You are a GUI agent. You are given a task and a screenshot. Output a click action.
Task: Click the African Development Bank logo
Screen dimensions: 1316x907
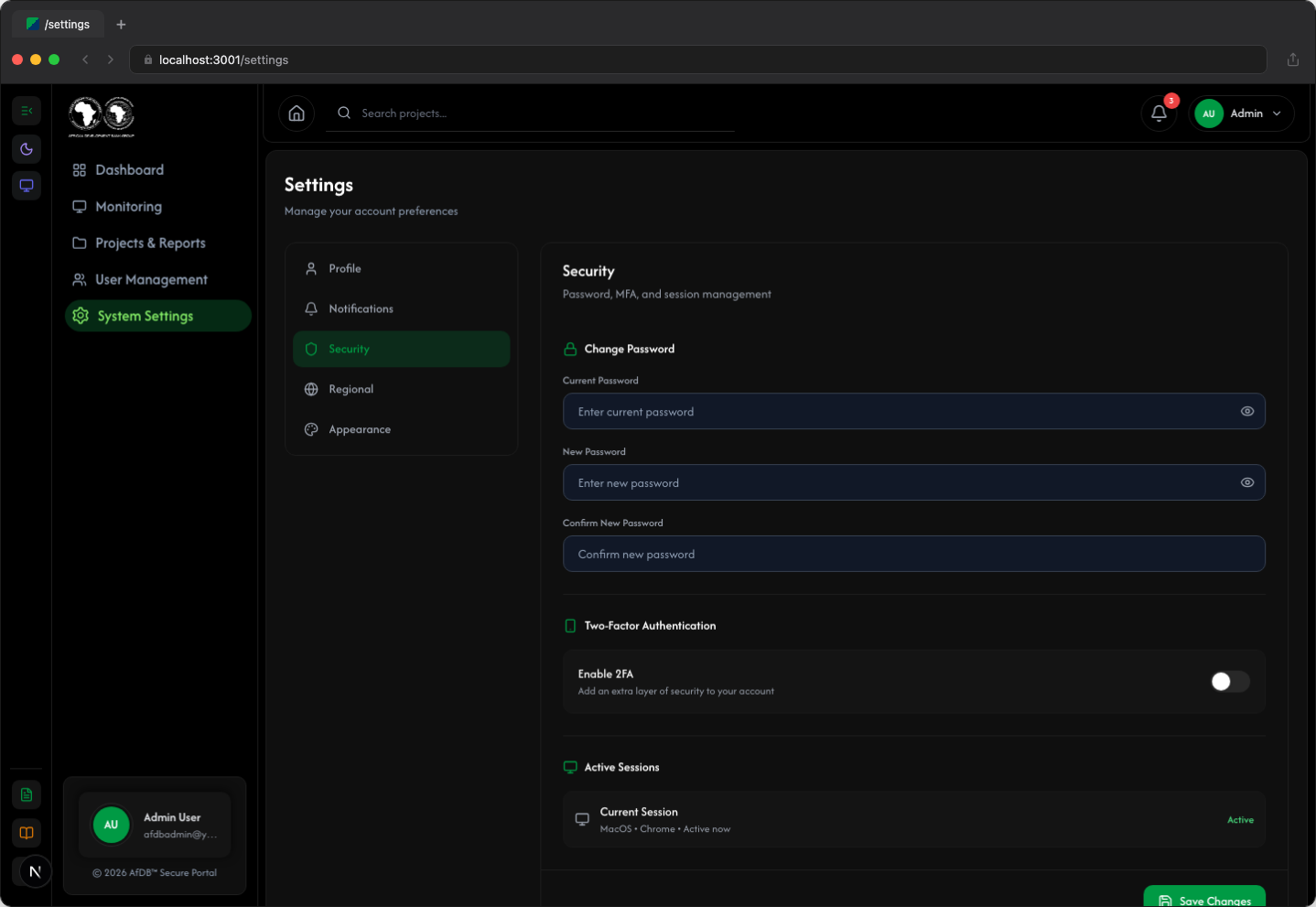coord(102,116)
